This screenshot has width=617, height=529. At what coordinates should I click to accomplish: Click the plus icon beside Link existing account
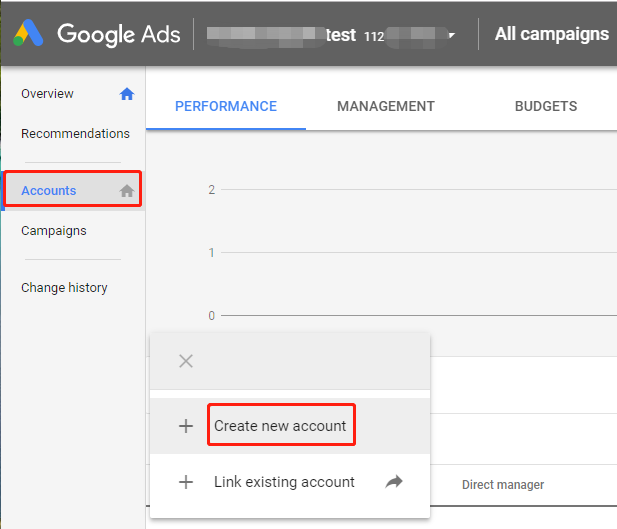point(186,482)
